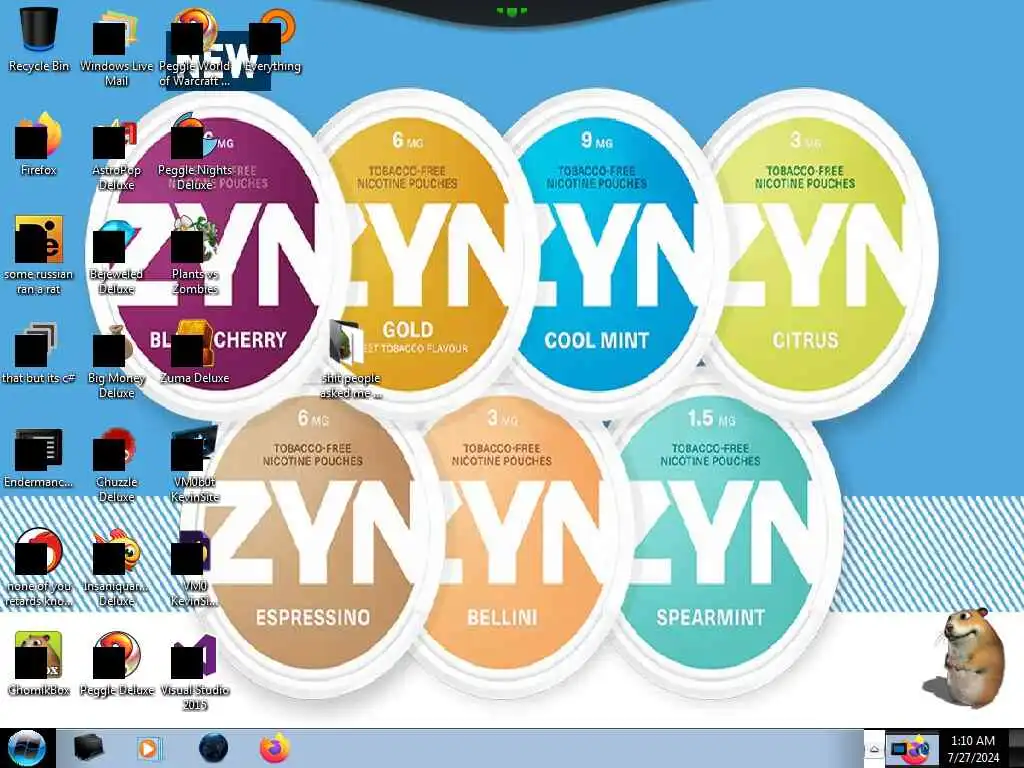Open media player from the taskbar
The width and height of the screenshot is (1024, 768).
click(x=148, y=748)
